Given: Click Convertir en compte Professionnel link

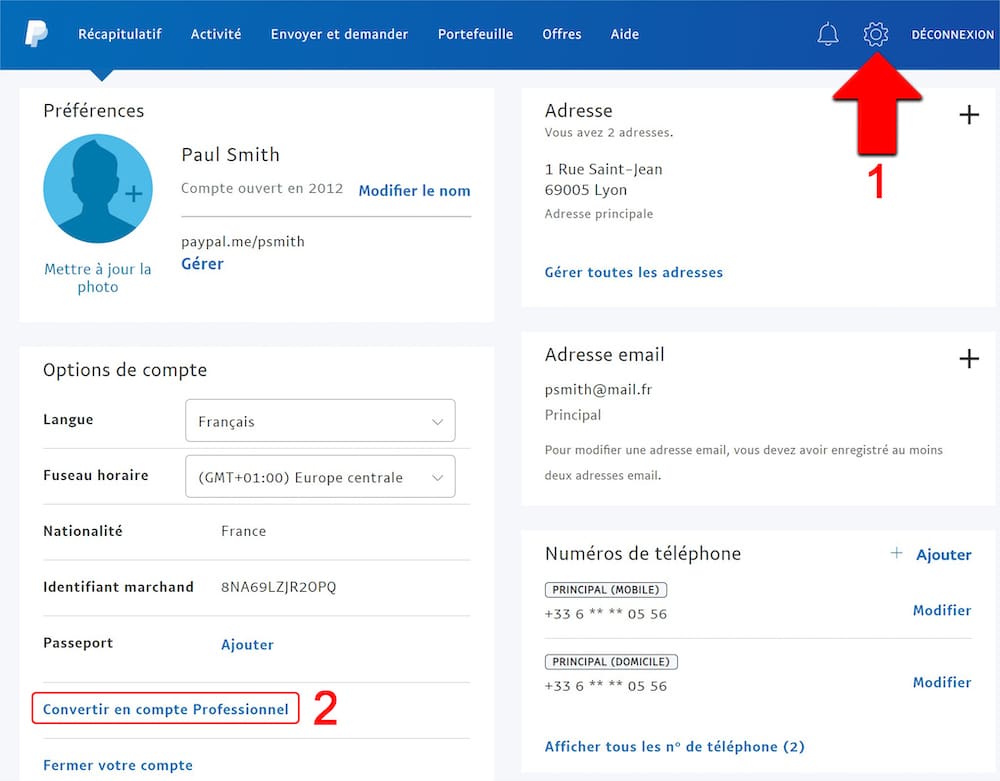Looking at the screenshot, I should tap(166, 710).
